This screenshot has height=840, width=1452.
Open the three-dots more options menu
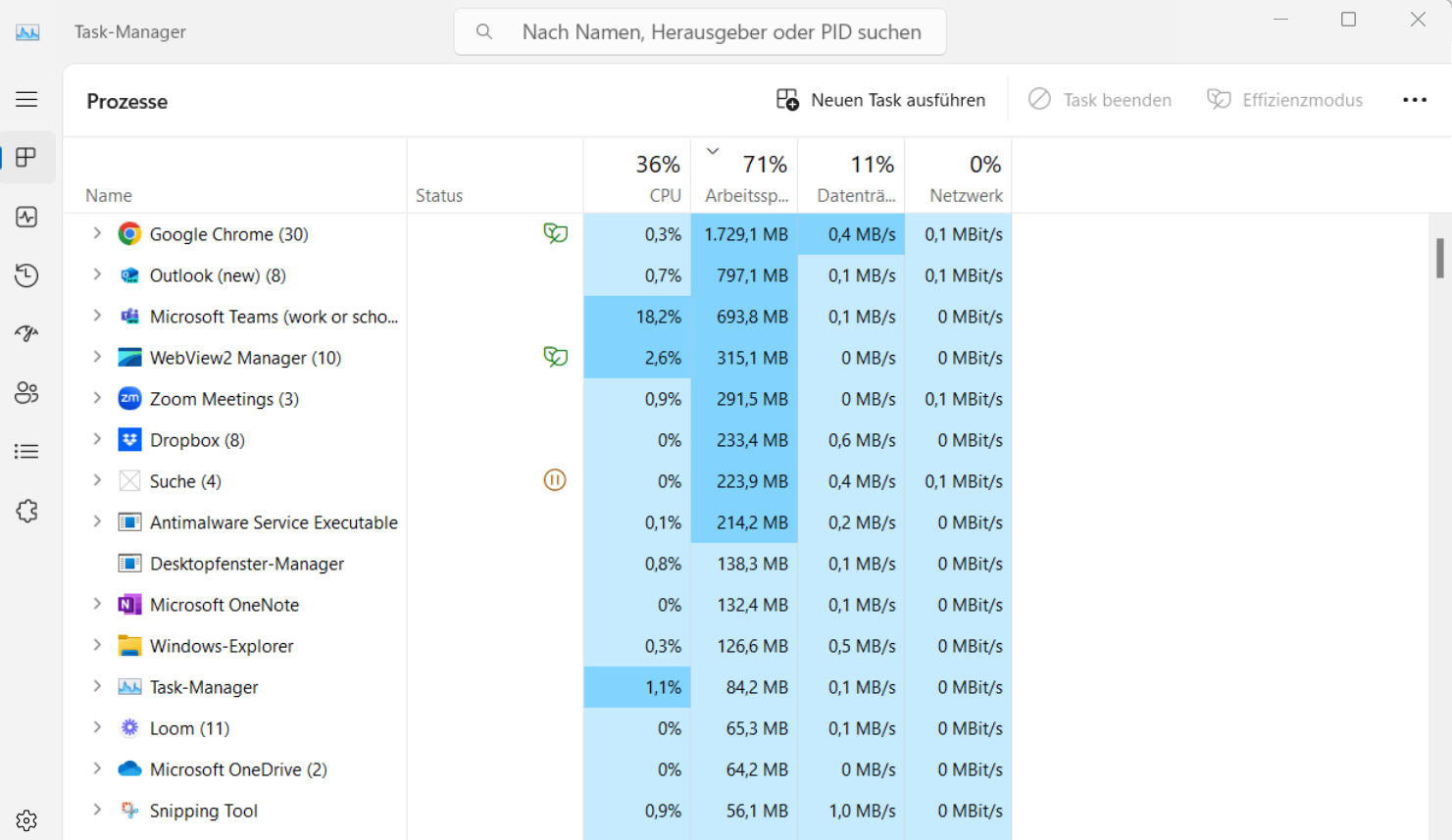click(x=1415, y=100)
